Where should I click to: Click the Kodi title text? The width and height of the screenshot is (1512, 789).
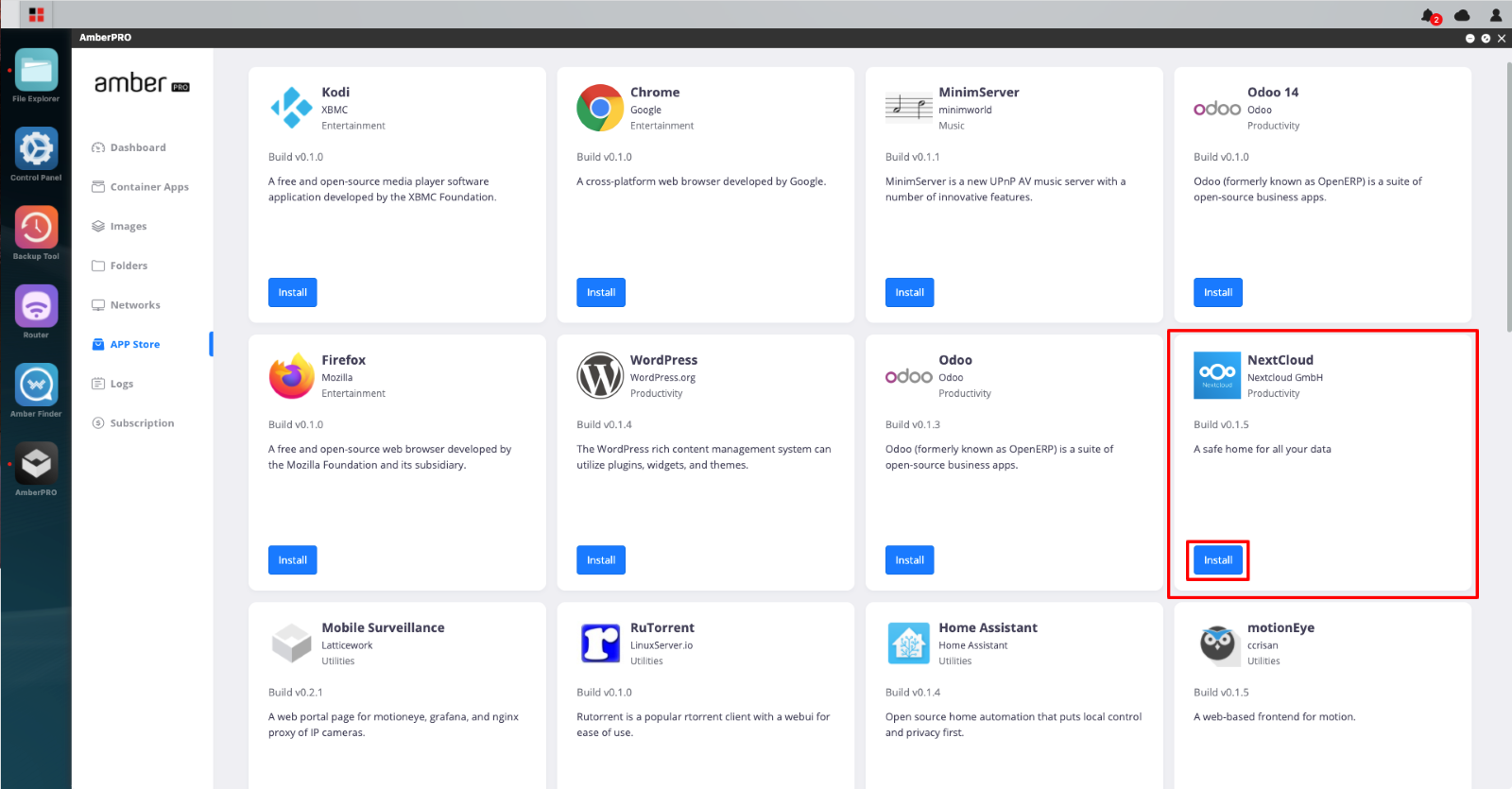coord(335,93)
